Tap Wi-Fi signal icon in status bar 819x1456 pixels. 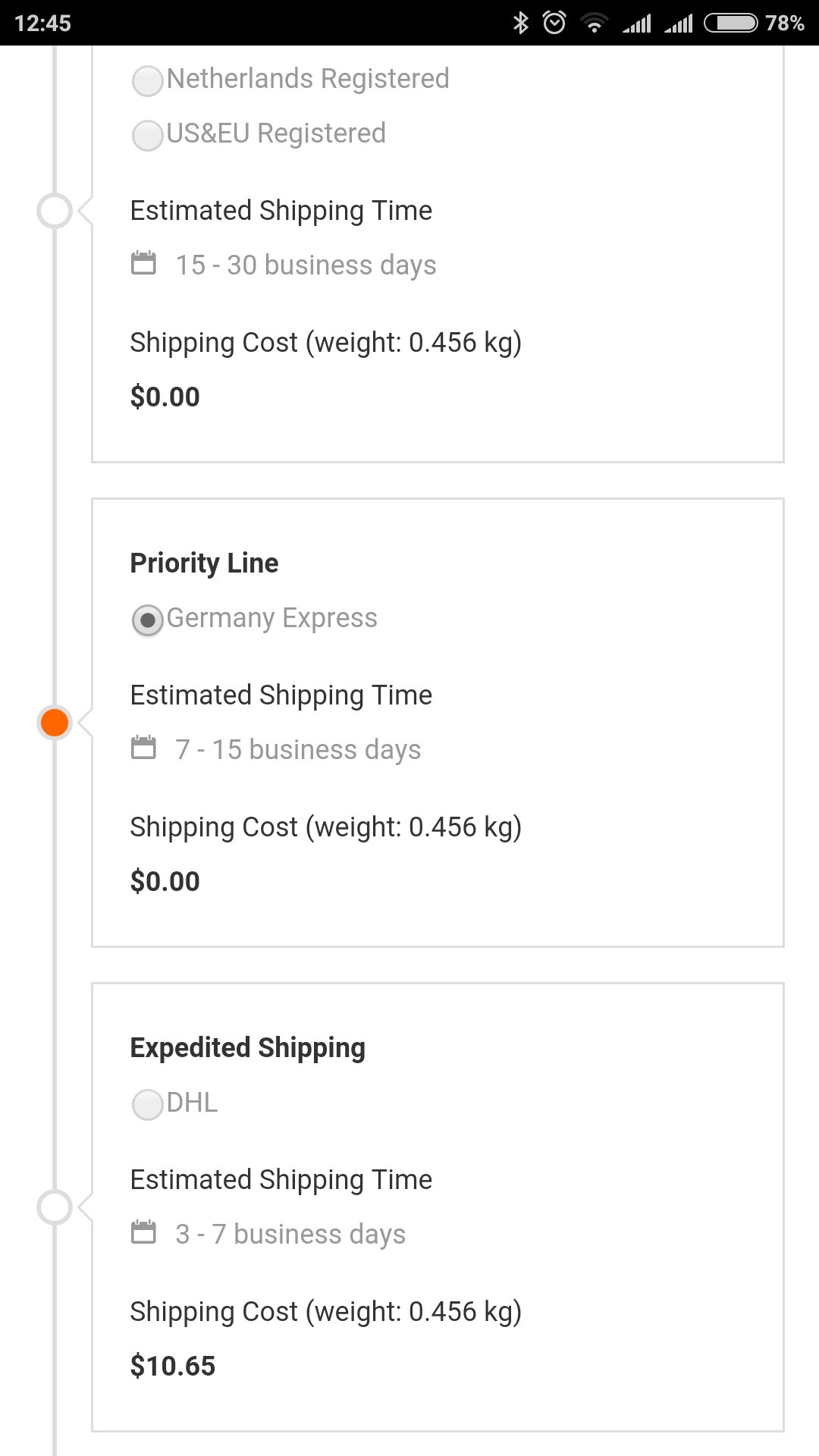595,24
